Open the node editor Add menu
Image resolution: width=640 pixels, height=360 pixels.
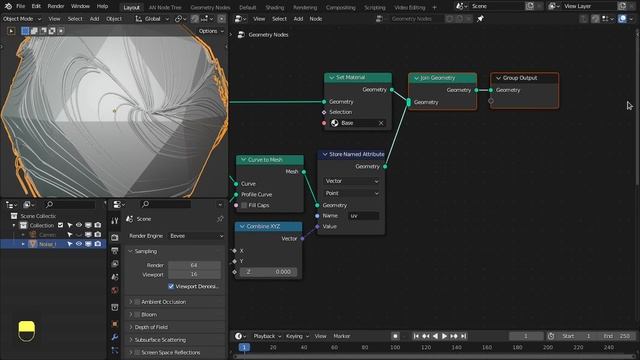tap(298, 19)
